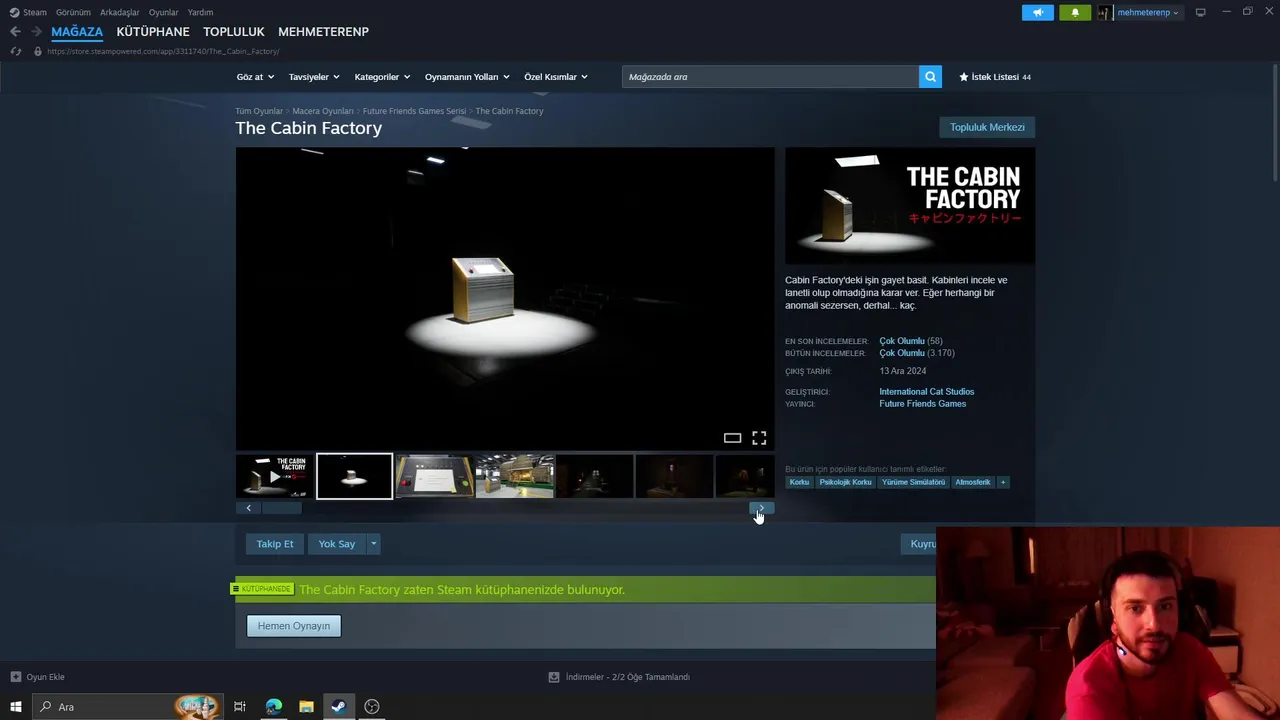The image size is (1280, 720).
Task: Go forward using the navigation arrow
Action: pyautogui.click(x=36, y=32)
